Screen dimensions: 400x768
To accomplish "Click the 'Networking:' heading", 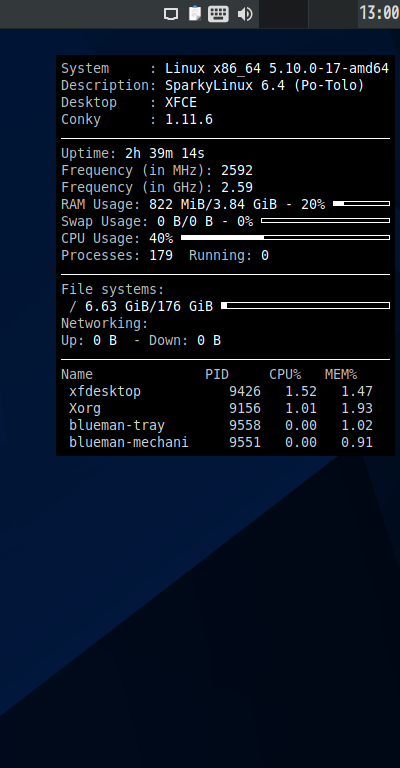I will (105, 323).
